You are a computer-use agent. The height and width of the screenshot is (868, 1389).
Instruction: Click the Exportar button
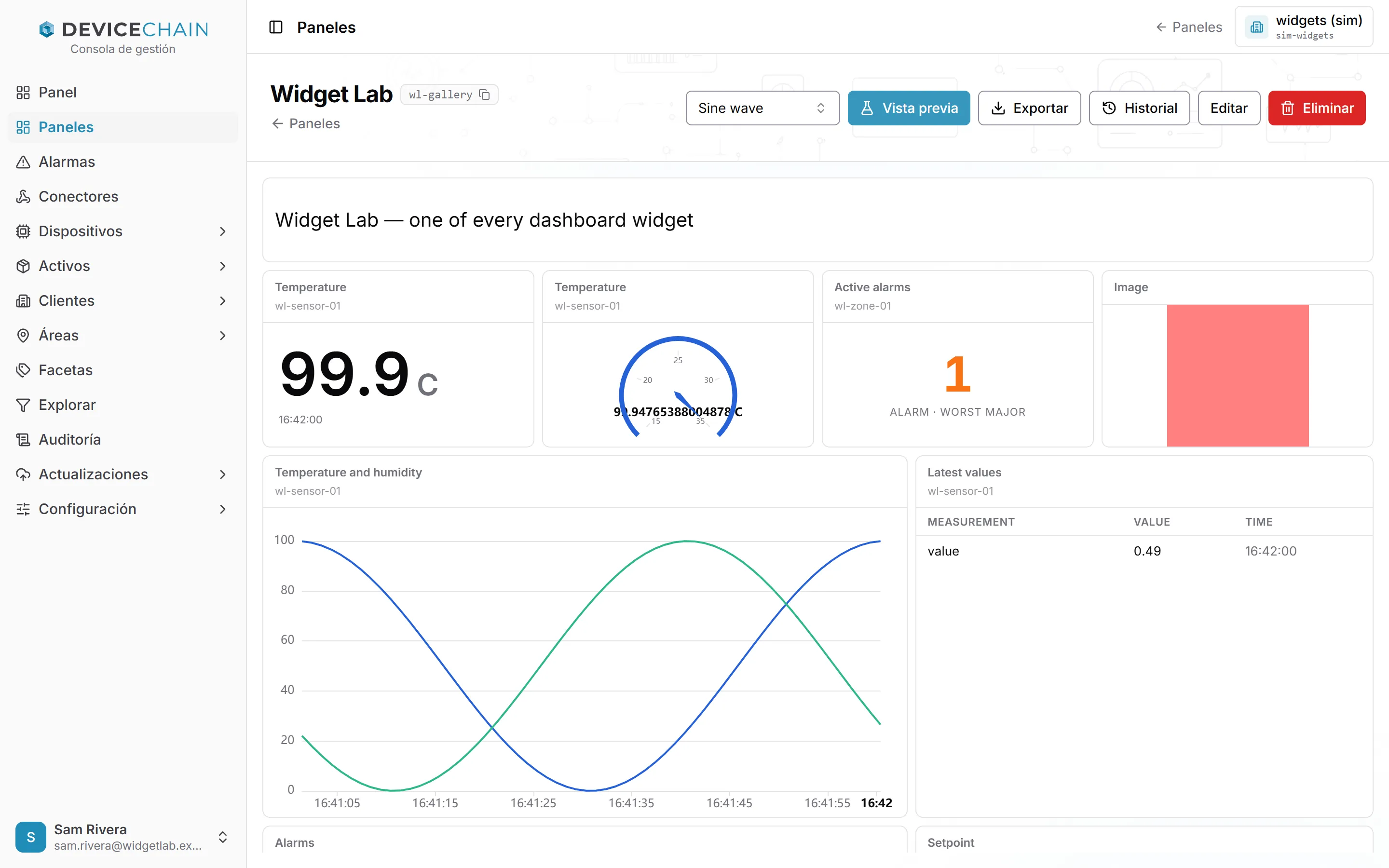click(x=1029, y=108)
